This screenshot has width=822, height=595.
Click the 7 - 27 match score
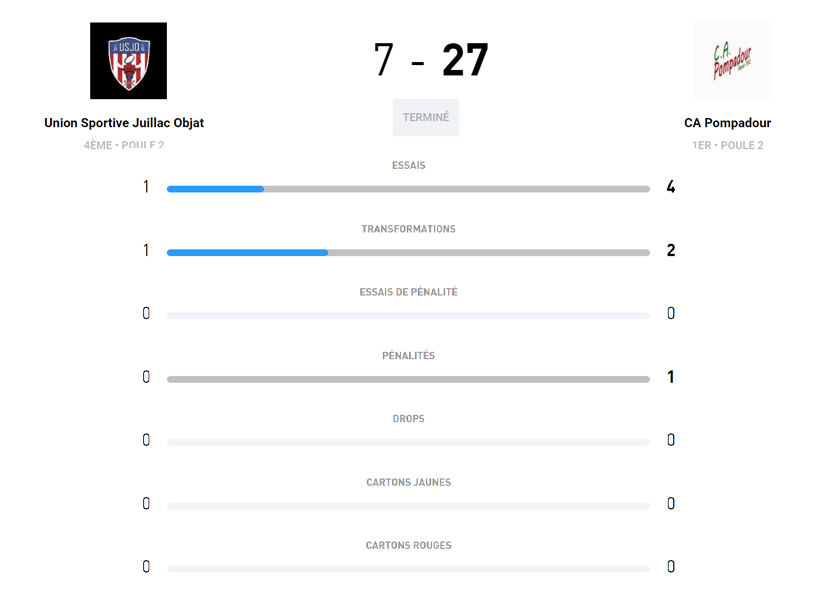pos(431,60)
